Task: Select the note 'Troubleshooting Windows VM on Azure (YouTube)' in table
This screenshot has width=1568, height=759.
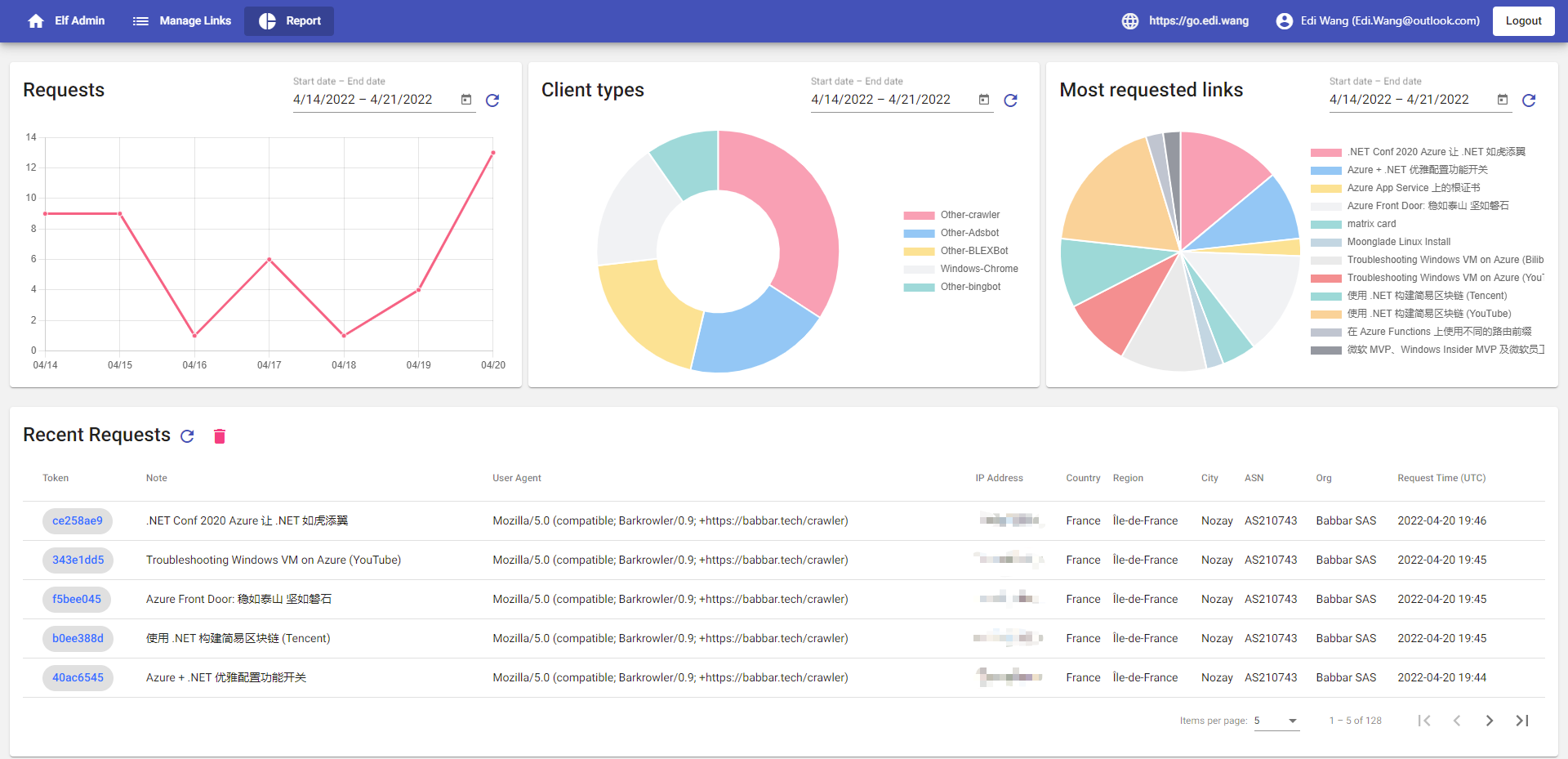Action: (x=274, y=560)
